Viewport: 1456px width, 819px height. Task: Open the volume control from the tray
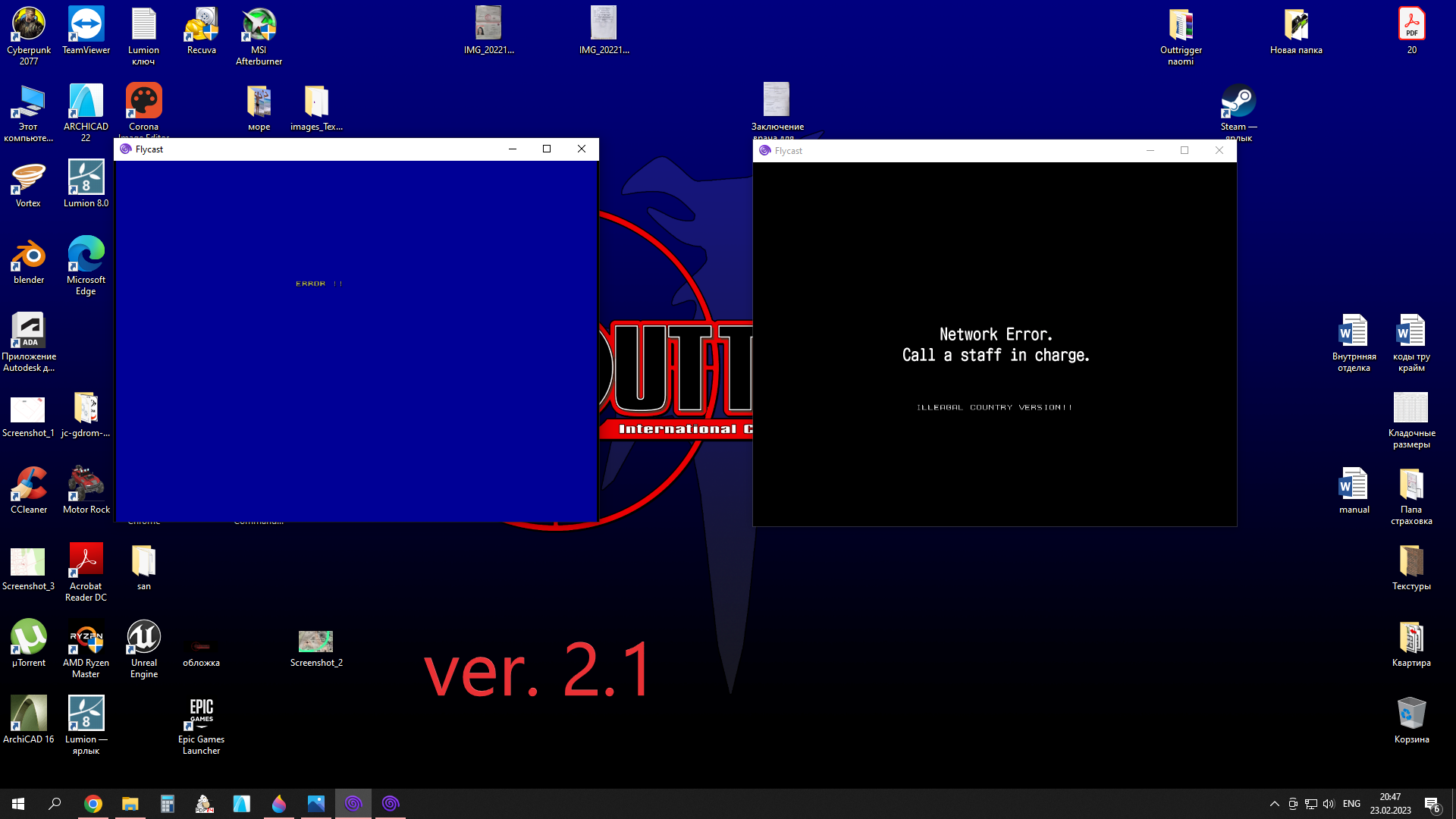click(x=1329, y=803)
